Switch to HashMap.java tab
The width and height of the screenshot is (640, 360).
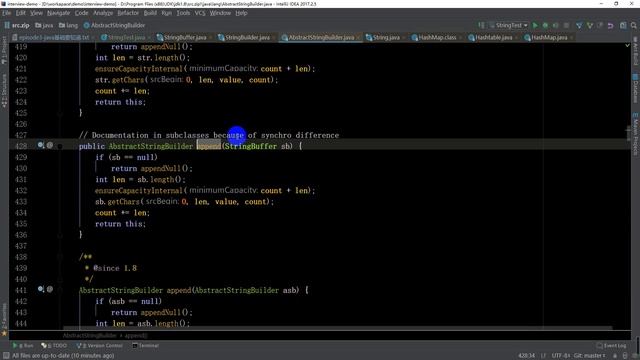click(x=549, y=38)
